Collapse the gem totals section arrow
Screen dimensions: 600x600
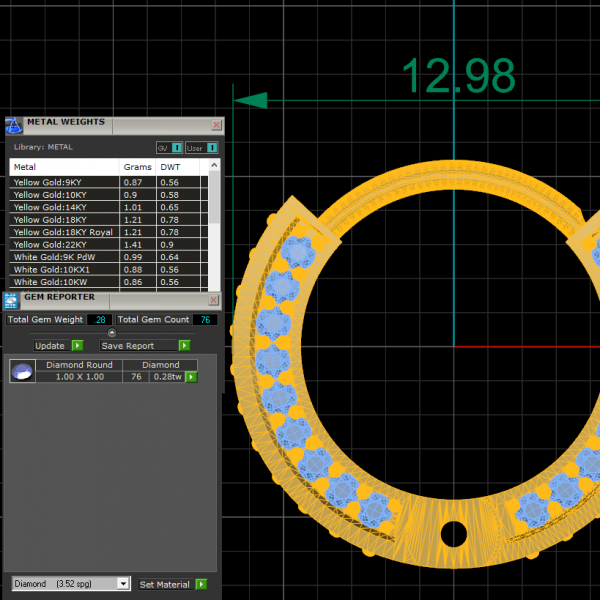point(112,333)
